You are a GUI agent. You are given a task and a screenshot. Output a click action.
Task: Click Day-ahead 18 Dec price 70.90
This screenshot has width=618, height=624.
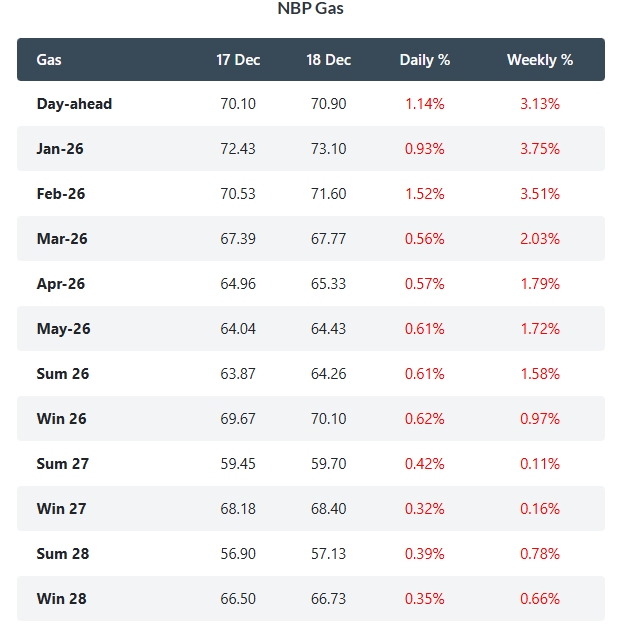point(328,104)
